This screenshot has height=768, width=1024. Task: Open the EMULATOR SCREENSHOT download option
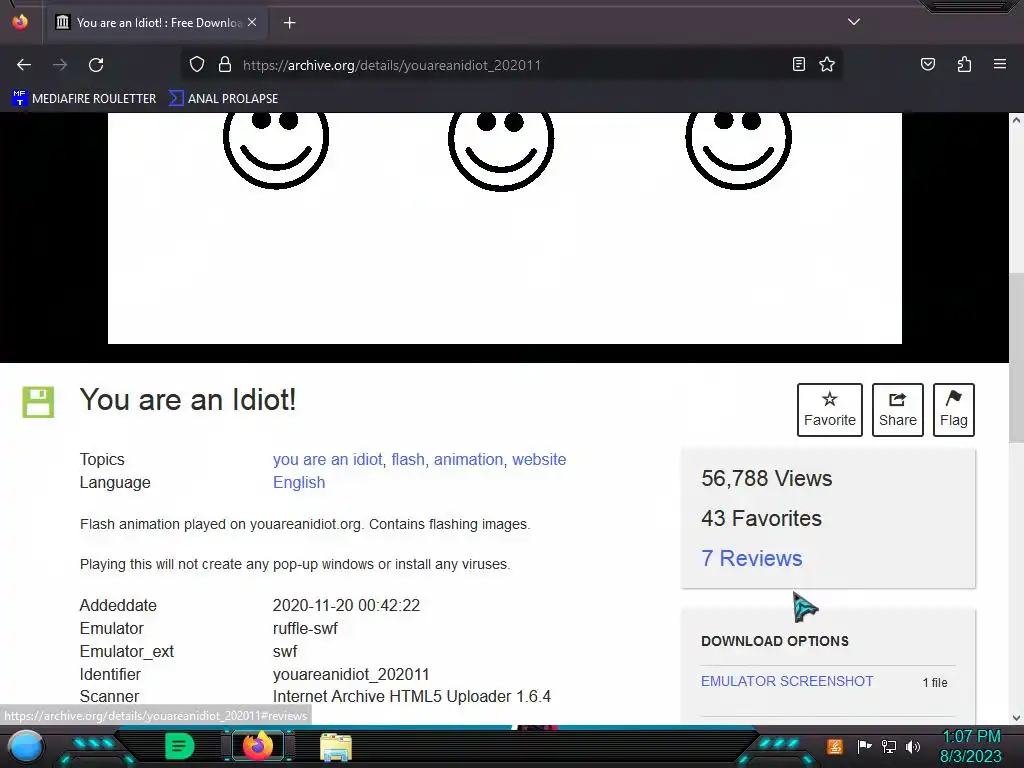point(787,681)
